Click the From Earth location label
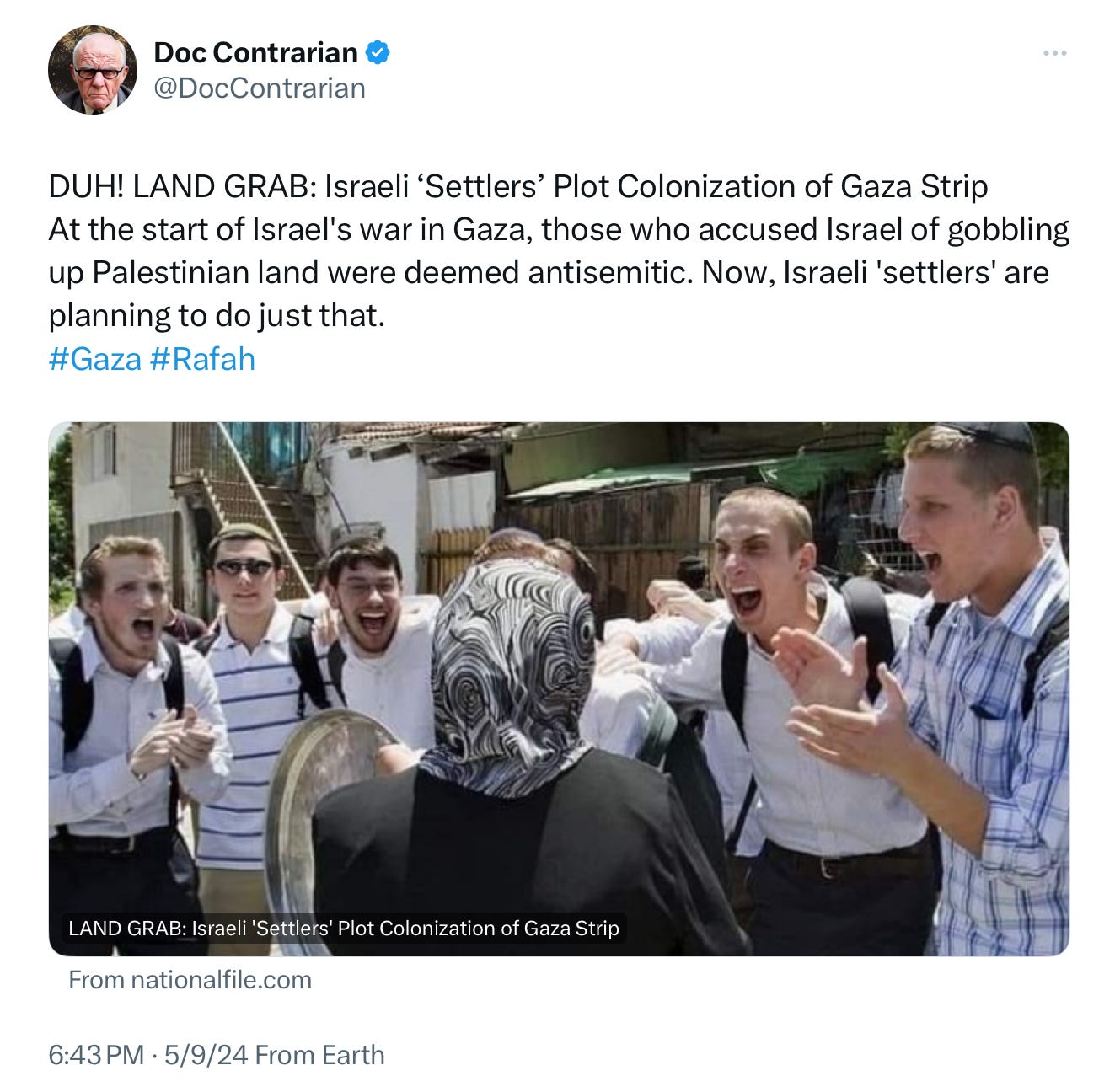Viewport: 1115px width, 1092px height. click(319, 1055)
